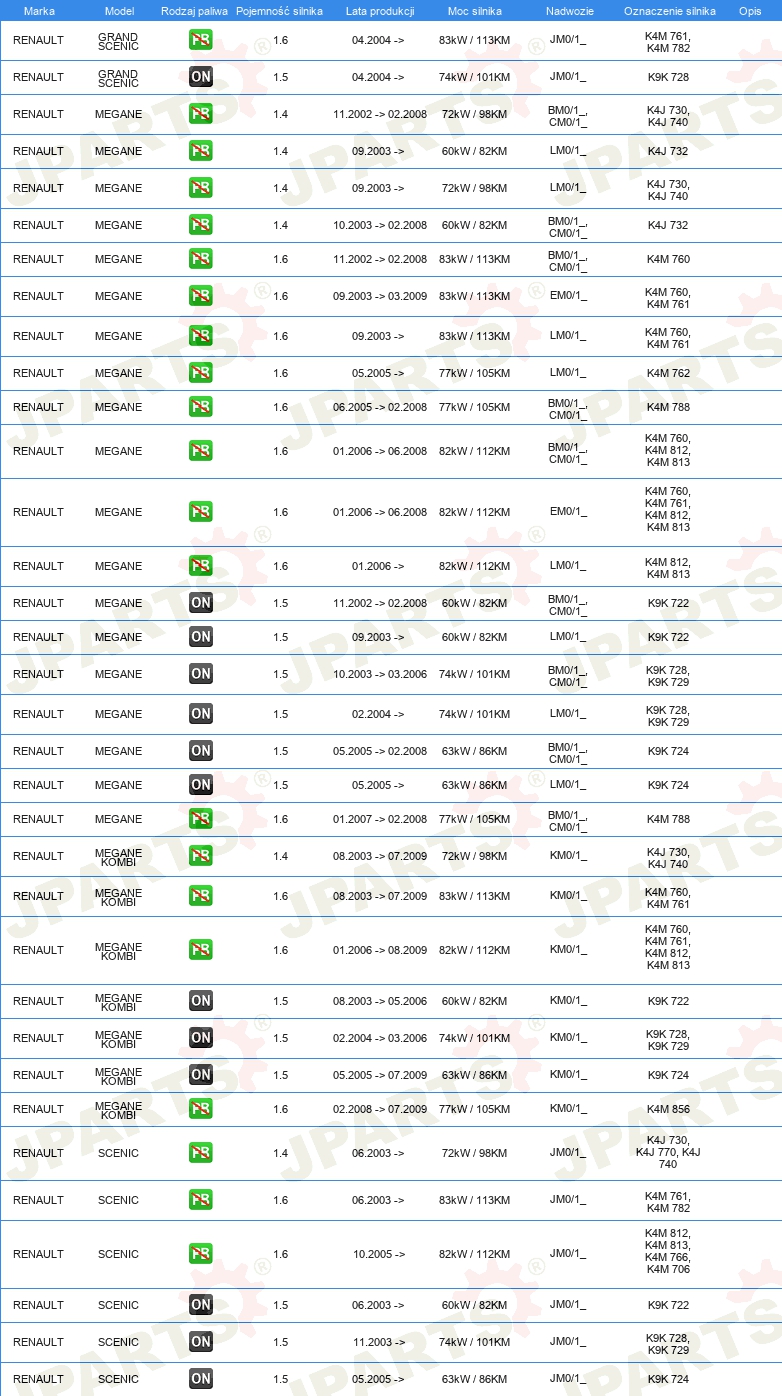Click ON icon in Scenic 11.2003 -> row

click(x=201, y=1342)
